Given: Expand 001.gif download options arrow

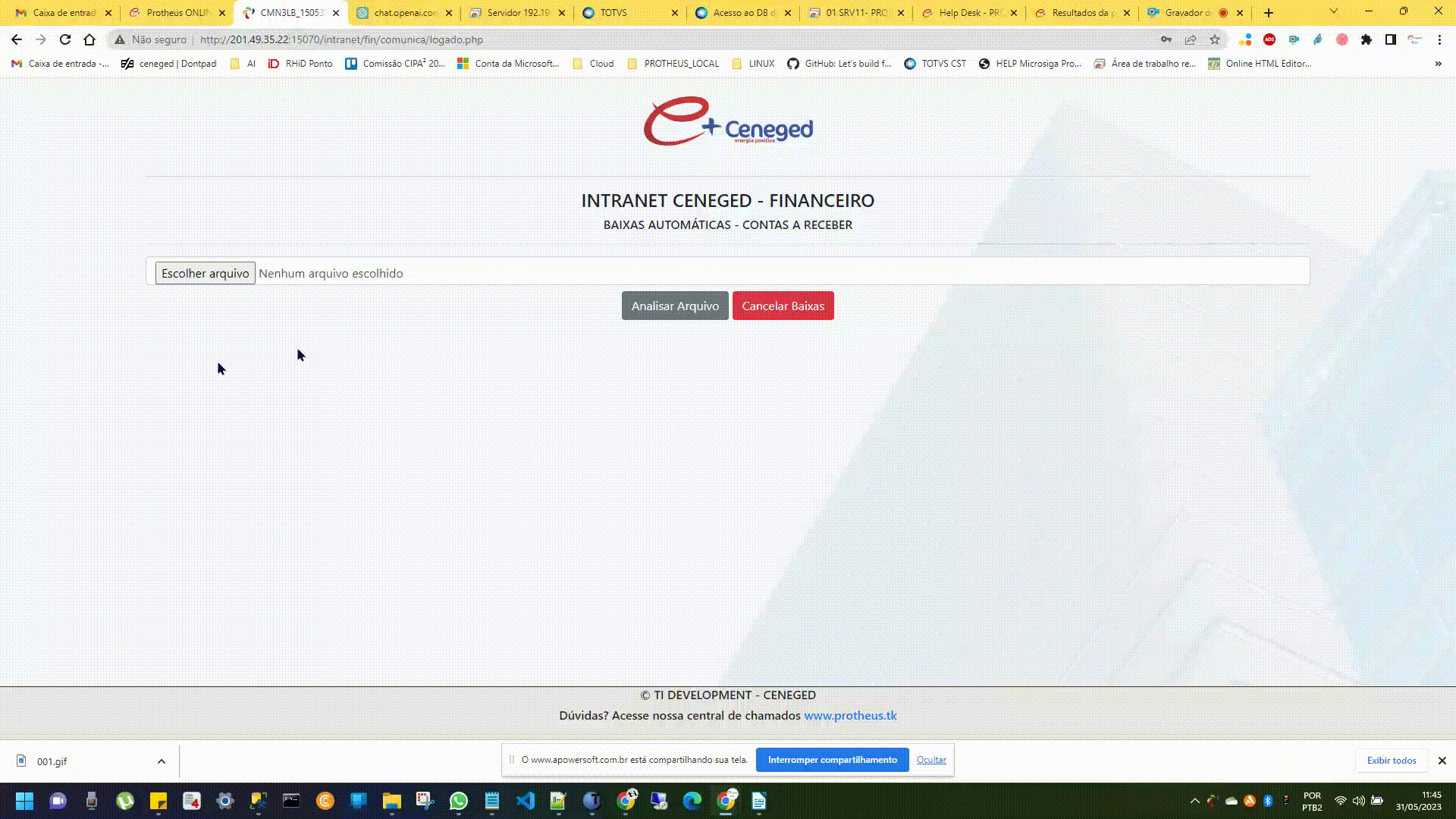Looking at the screenshot, I should [161, 761].
